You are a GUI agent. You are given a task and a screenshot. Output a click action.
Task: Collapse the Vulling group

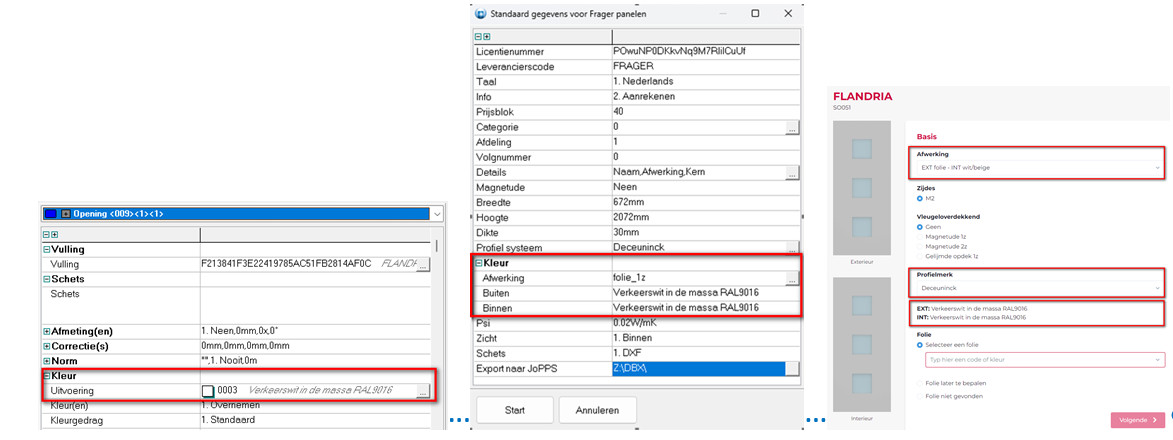pos(46,250)
